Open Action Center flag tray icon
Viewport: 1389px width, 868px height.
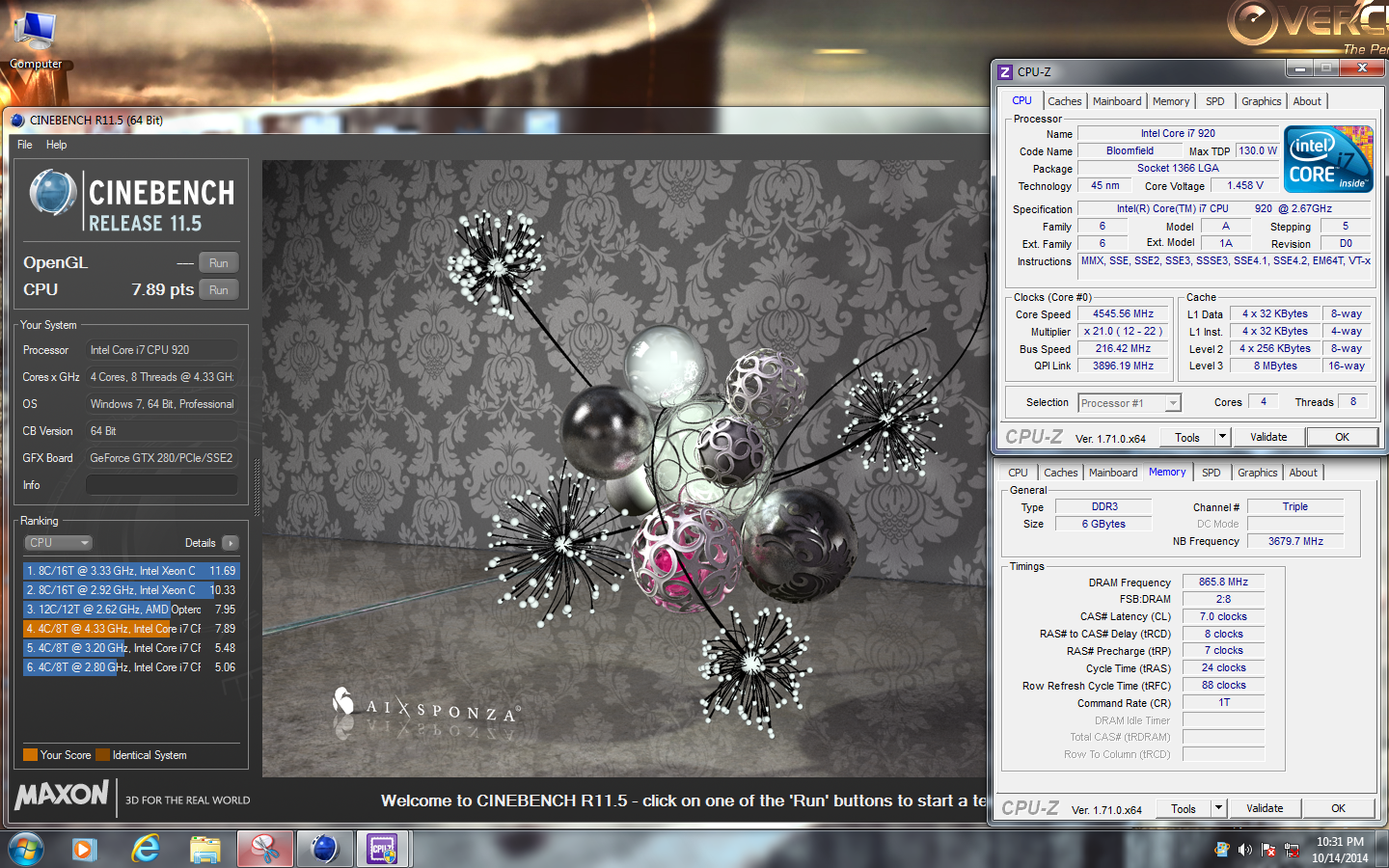(x=1268, y=850)
